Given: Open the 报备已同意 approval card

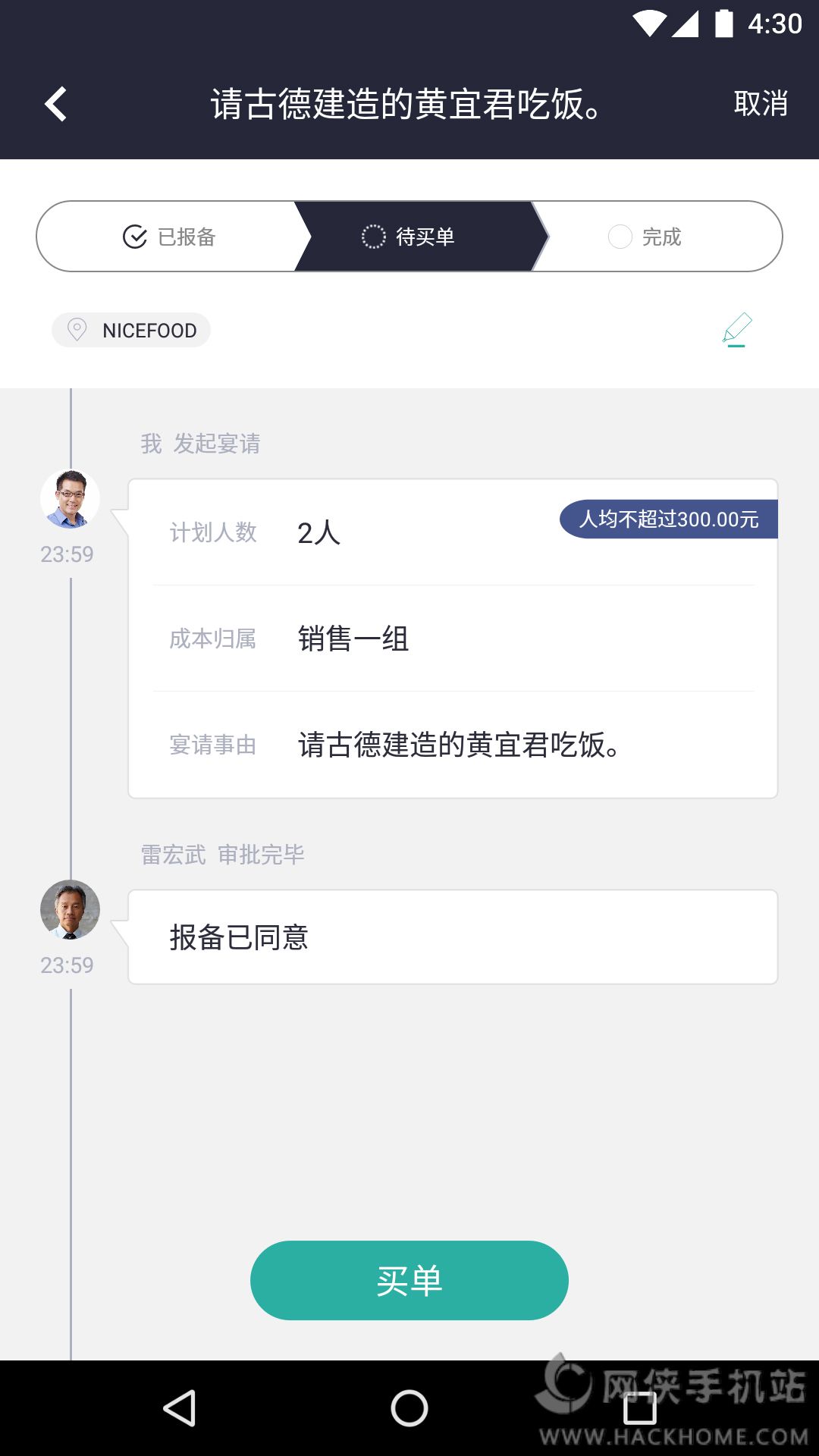Looking at the screenshot, I should coord(453,937).
